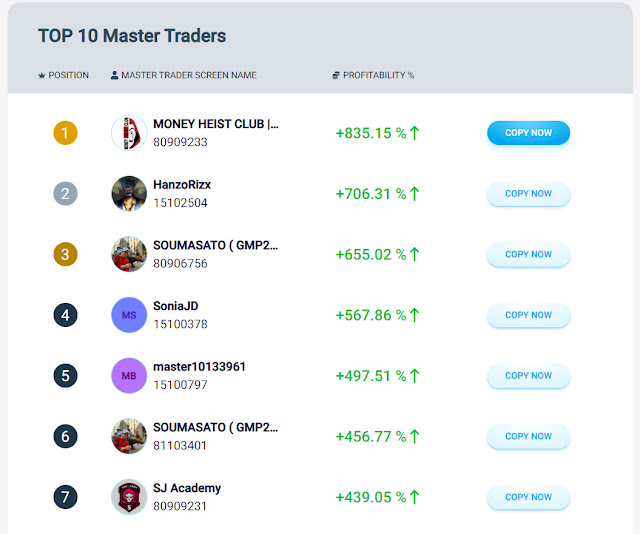
Task: Click the silver position 2 badge
Action: click(x=65, y=194)
